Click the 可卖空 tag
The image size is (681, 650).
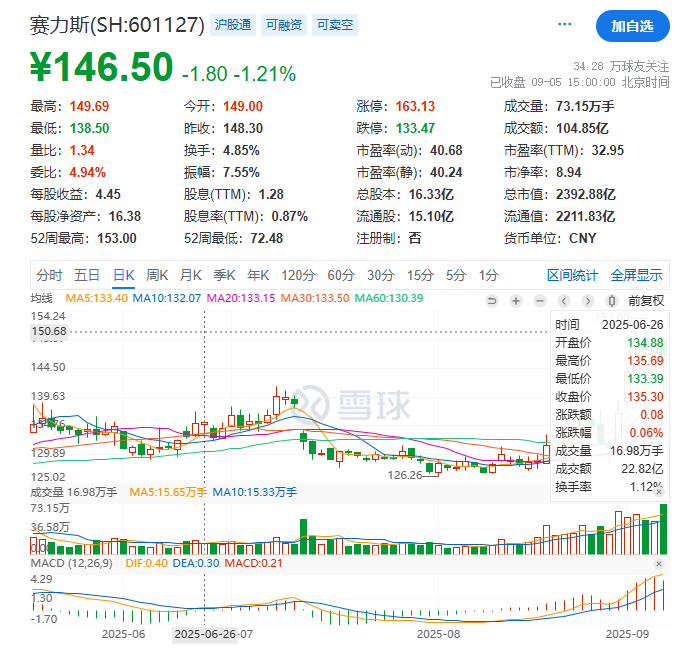335,25
